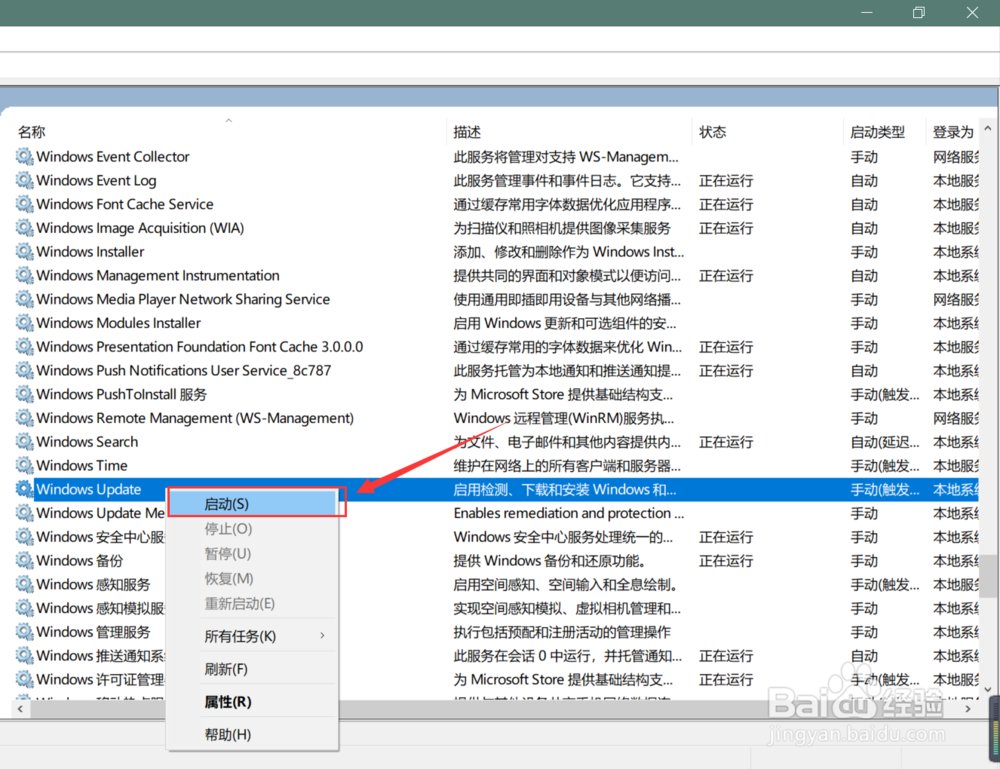The image size is (1000, 769).
Task: Click gear icon of Windows 推送通知系统服务
Action: point(24,655)
